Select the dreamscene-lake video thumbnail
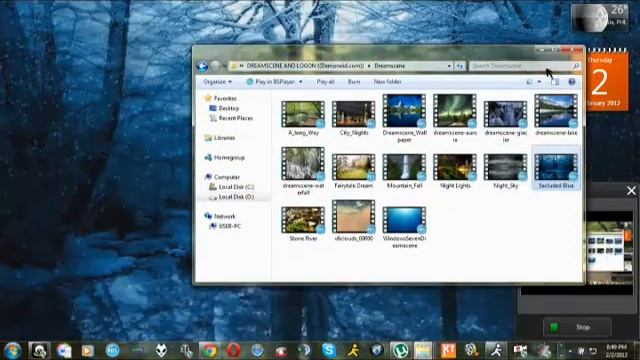Image resolution: width=640 pixels, height=360 pixels. [x=556, y=111]
